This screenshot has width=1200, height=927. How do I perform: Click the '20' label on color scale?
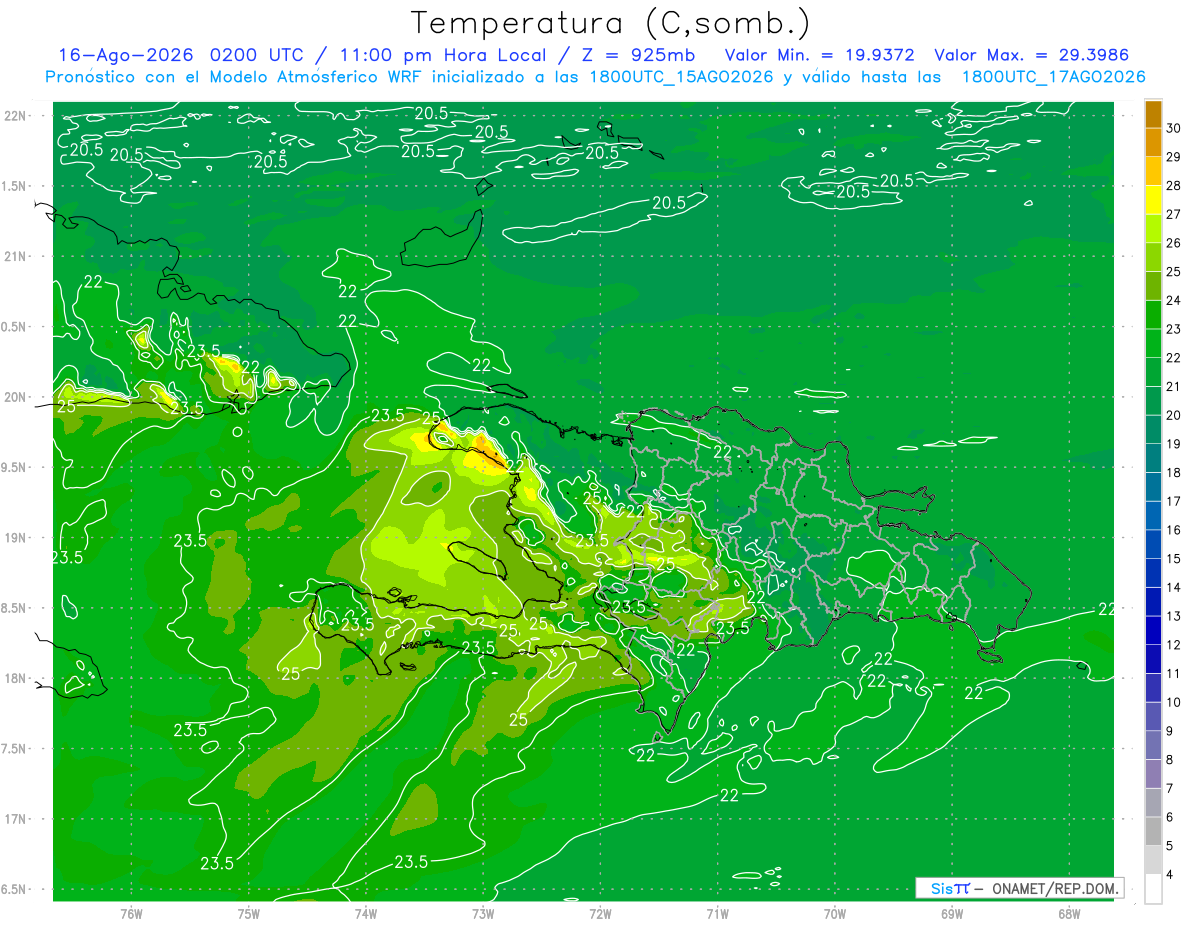tap(1173, 415)
